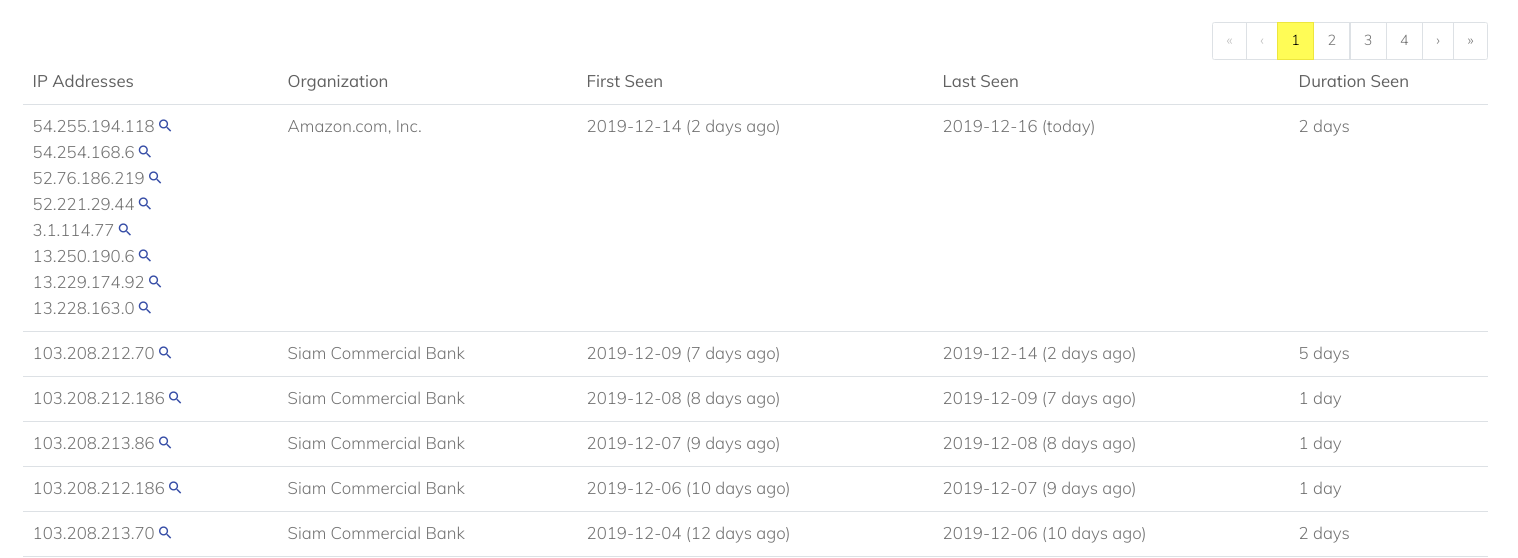Select current page 1 button
The image size is (1518, 558).
(1295, 41)
